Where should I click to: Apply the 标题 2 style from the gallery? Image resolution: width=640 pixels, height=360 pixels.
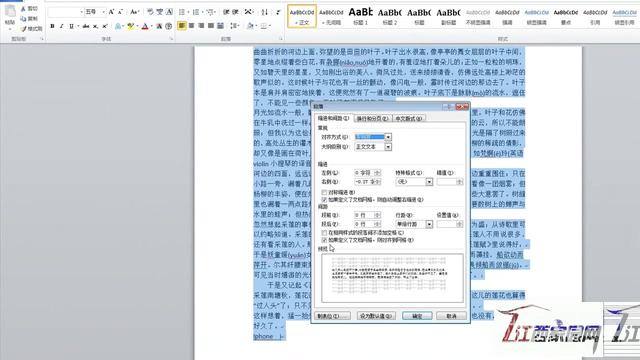pos(390,16)
